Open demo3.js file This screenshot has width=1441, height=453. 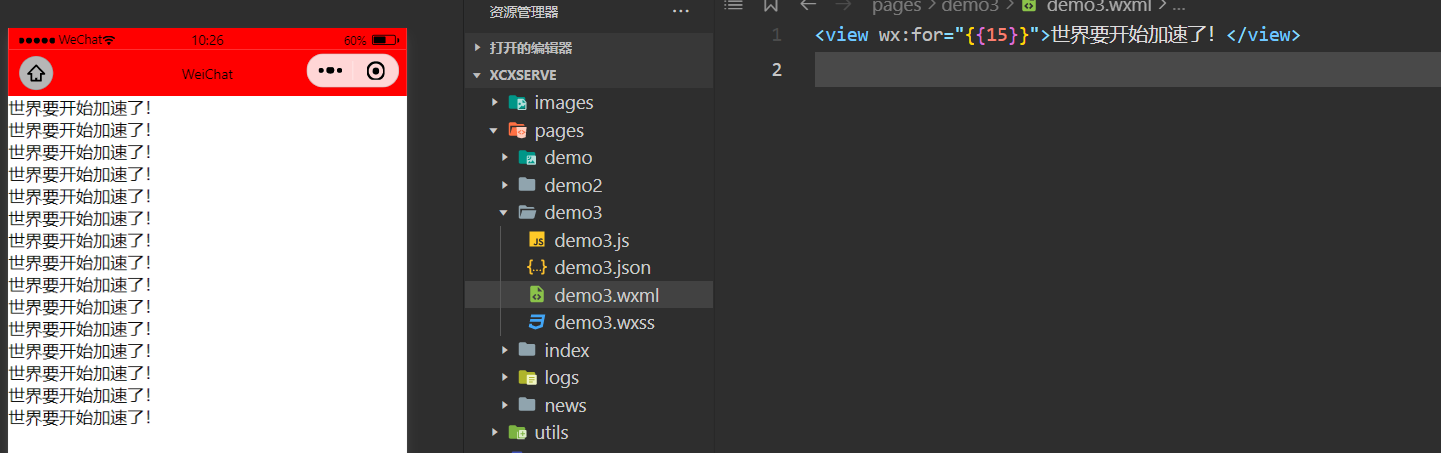point(591,240)
